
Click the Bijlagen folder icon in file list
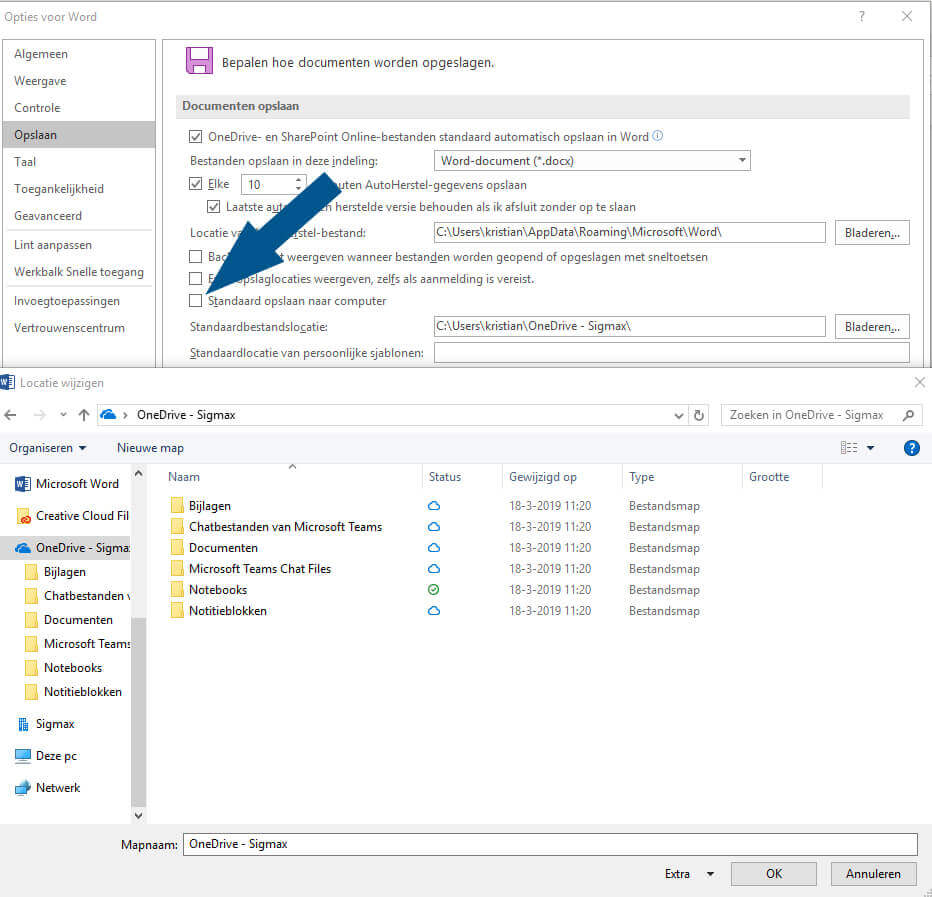coord(177,505)
